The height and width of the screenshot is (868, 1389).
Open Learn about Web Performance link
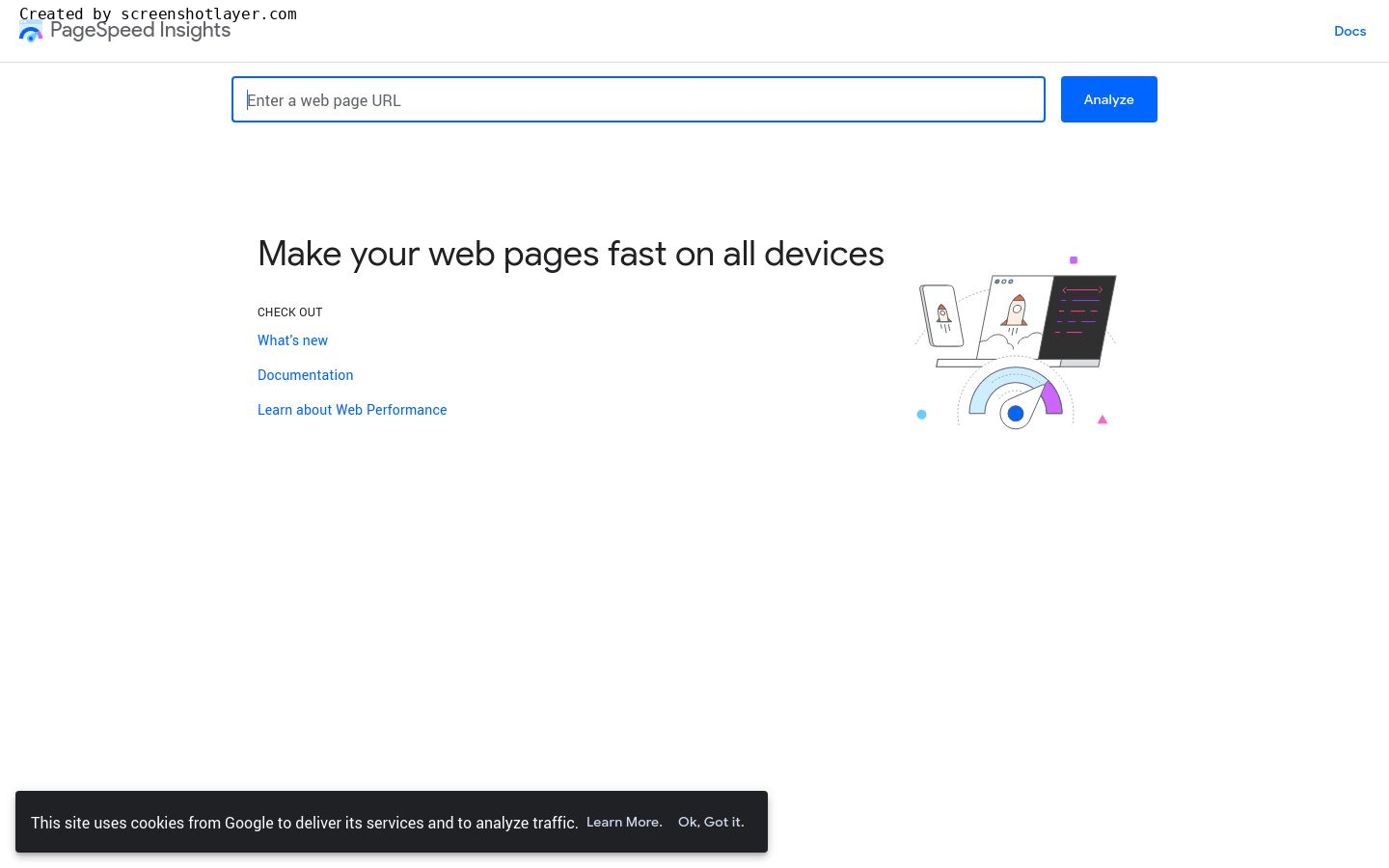[x=352, y=410]
